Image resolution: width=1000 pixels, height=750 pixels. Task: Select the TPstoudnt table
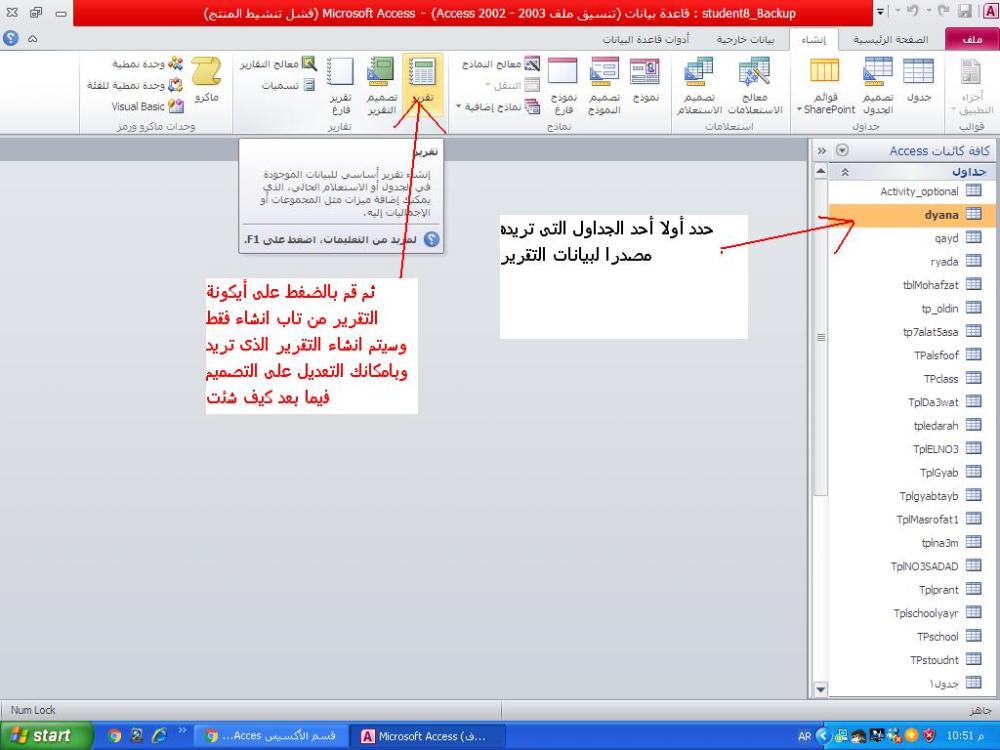[x=912, y=660]
